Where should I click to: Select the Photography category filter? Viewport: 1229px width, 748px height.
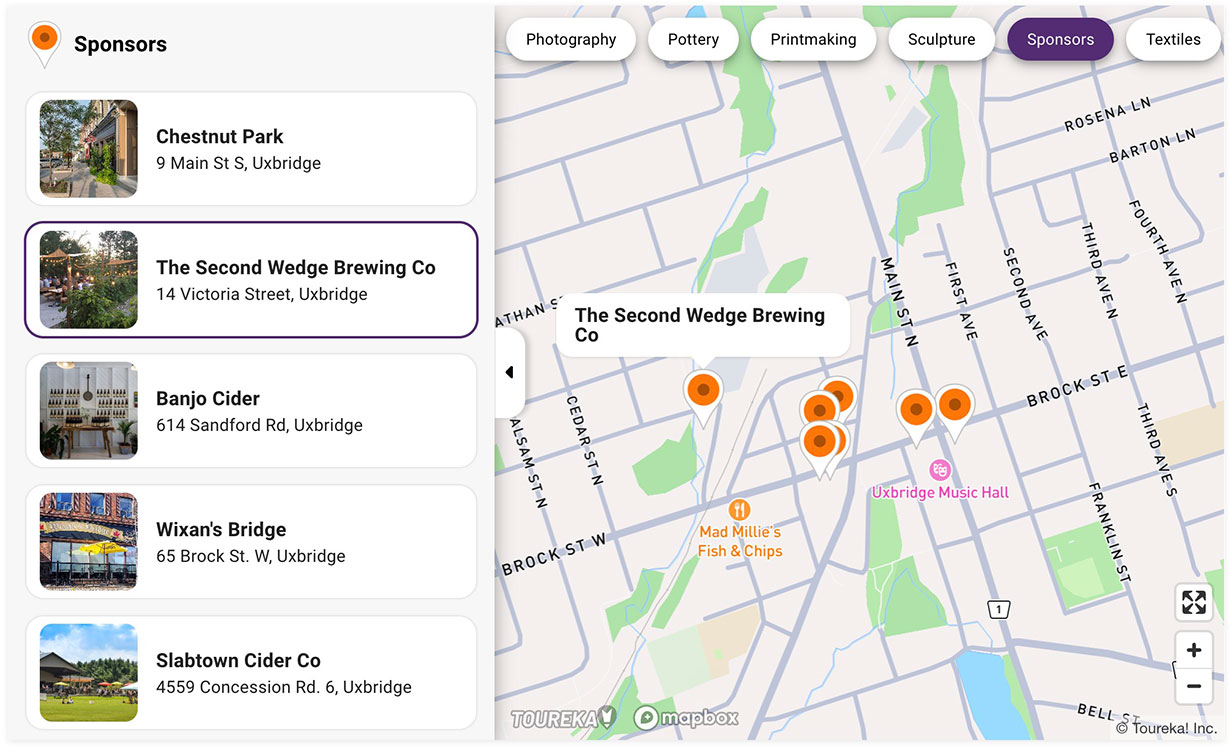tap(570, 40)
